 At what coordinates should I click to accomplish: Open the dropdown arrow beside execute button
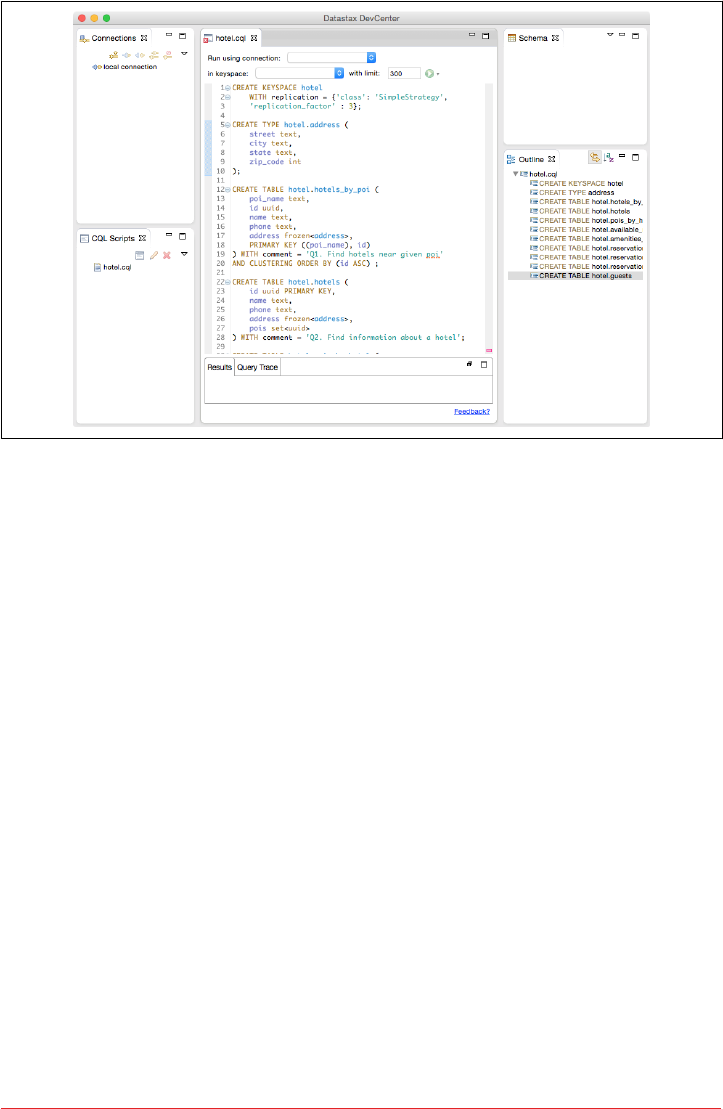439,74
